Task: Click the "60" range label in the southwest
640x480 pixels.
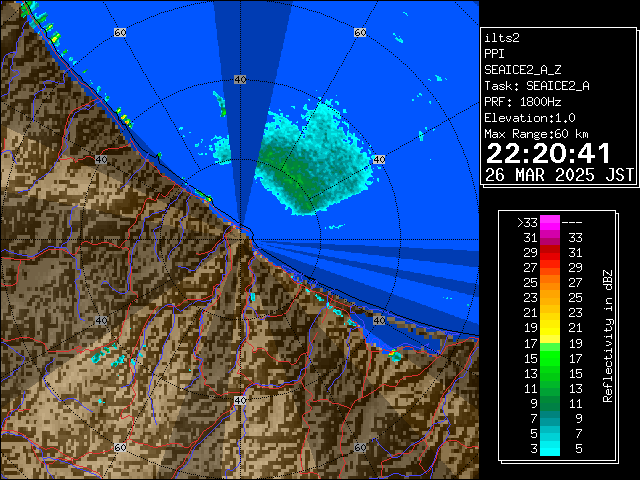Action: 120,447
